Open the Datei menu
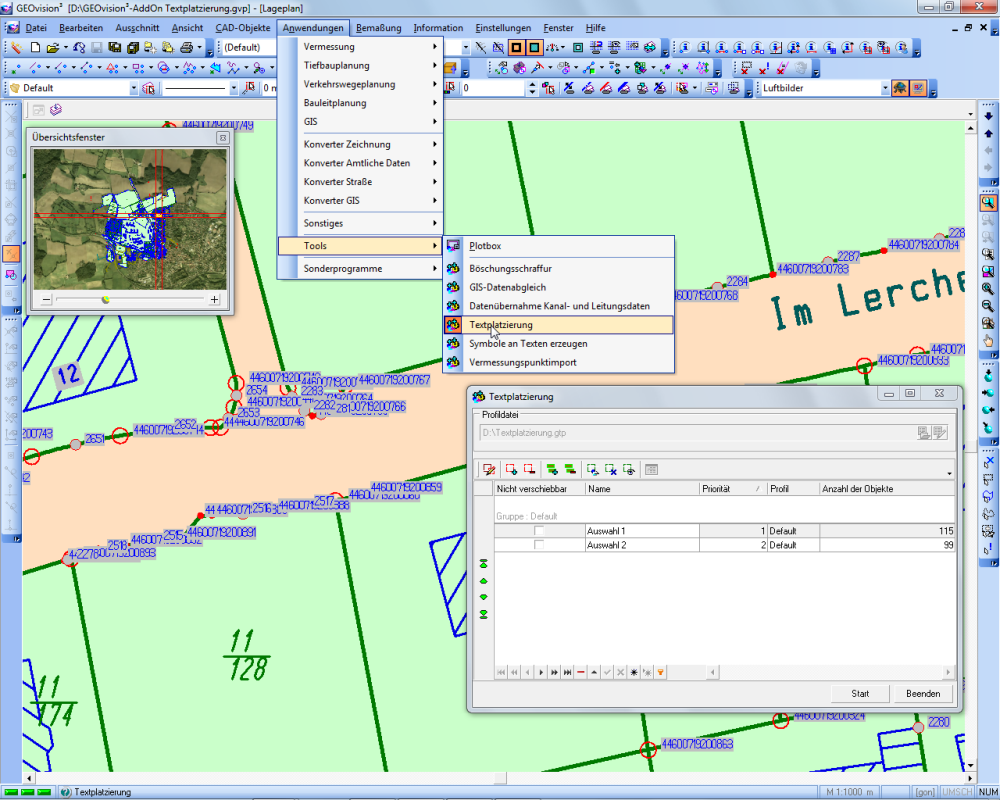 (36, 28)
